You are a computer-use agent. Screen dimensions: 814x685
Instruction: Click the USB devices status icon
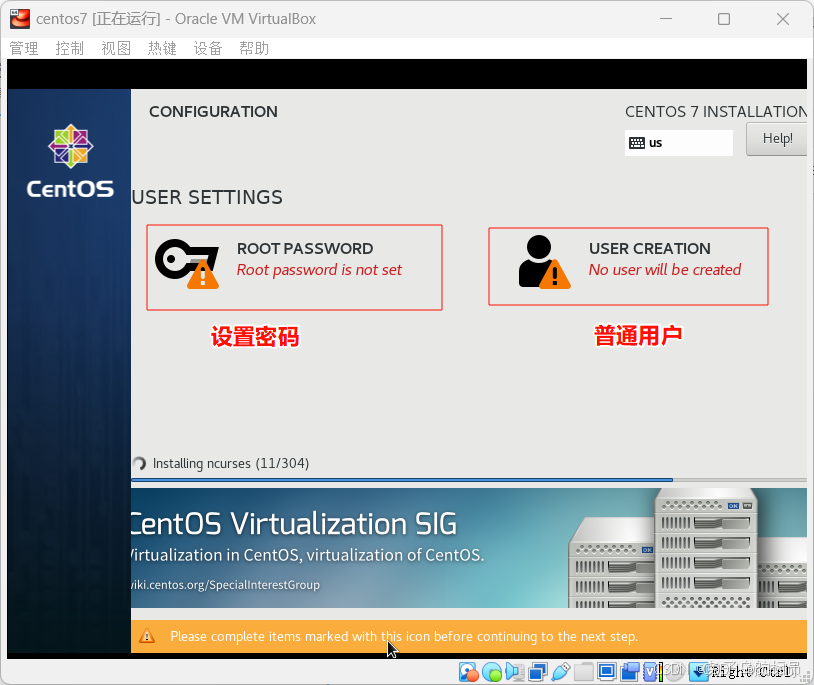pyautogui.click(x=561, y=672)
